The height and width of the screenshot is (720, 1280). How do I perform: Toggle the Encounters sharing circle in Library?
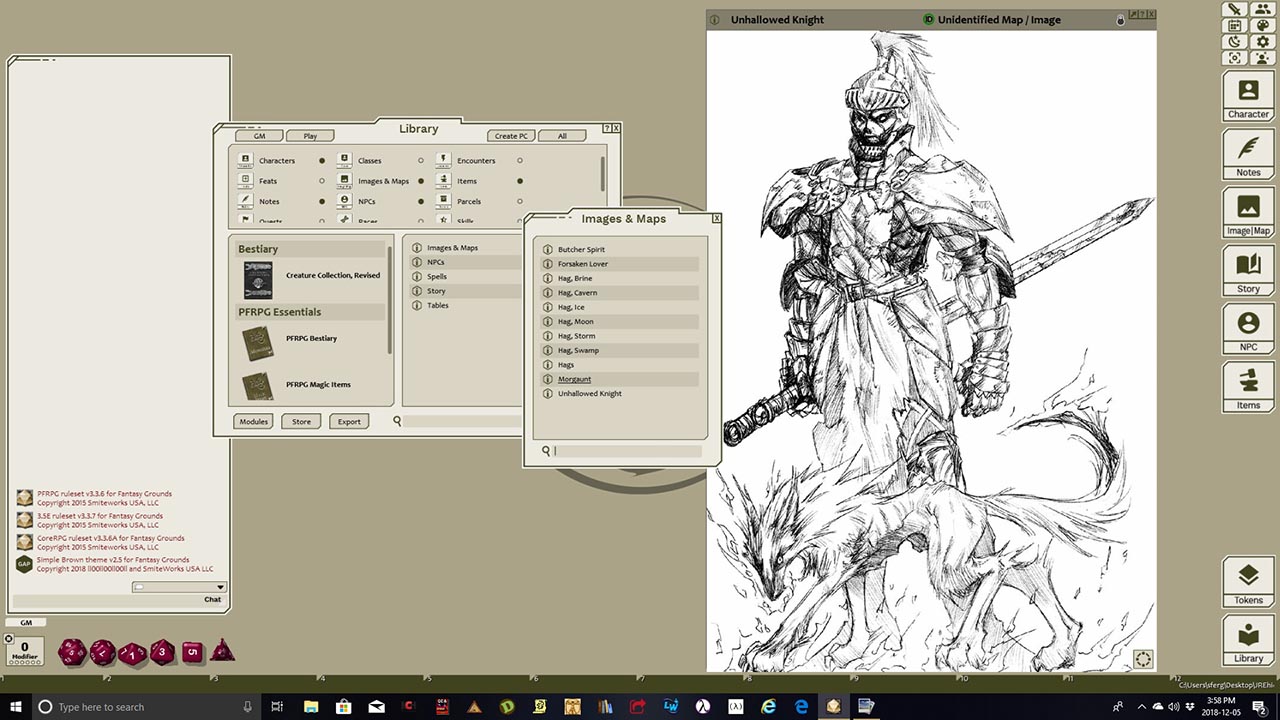point(519,160)
